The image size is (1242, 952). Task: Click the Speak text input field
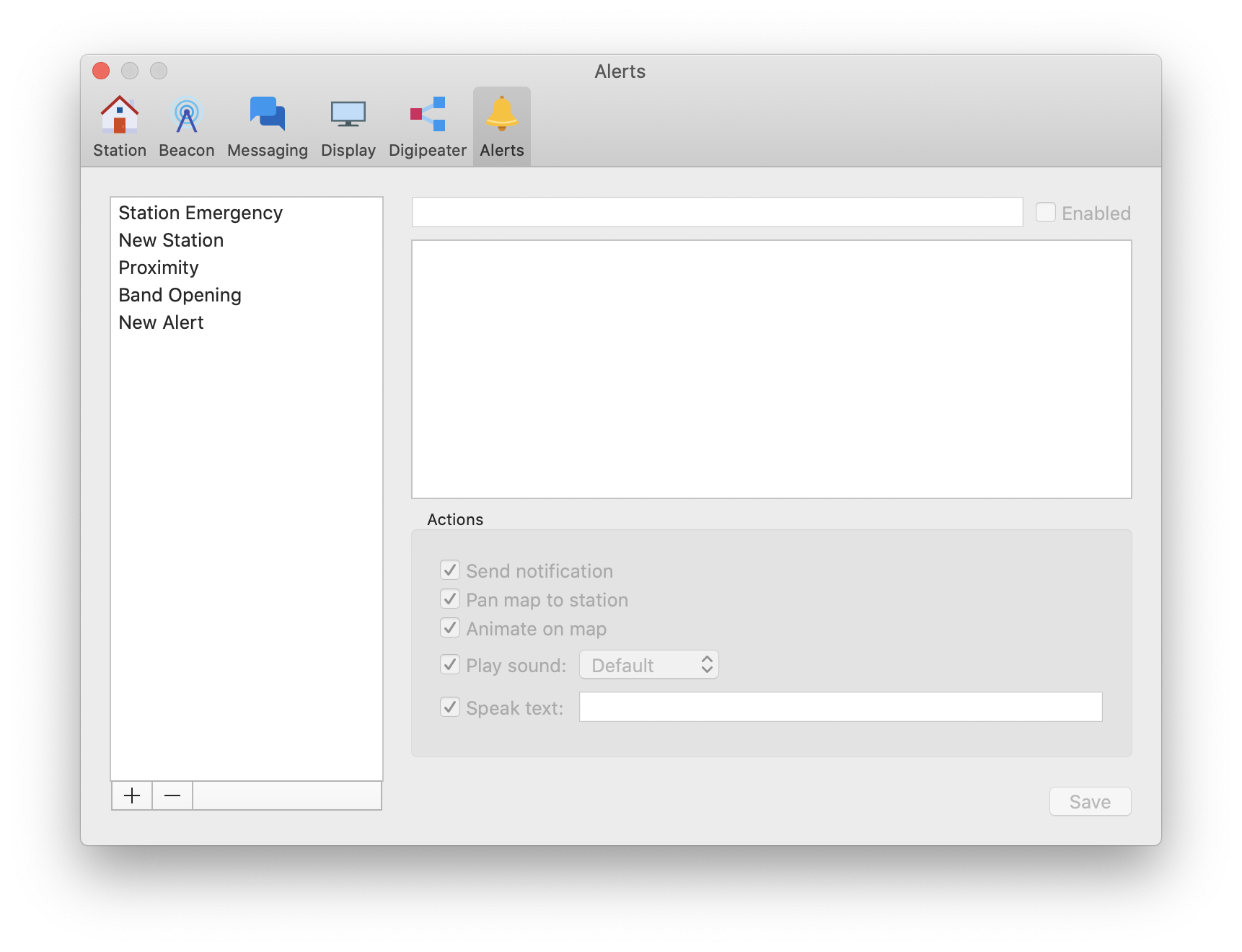840,707
